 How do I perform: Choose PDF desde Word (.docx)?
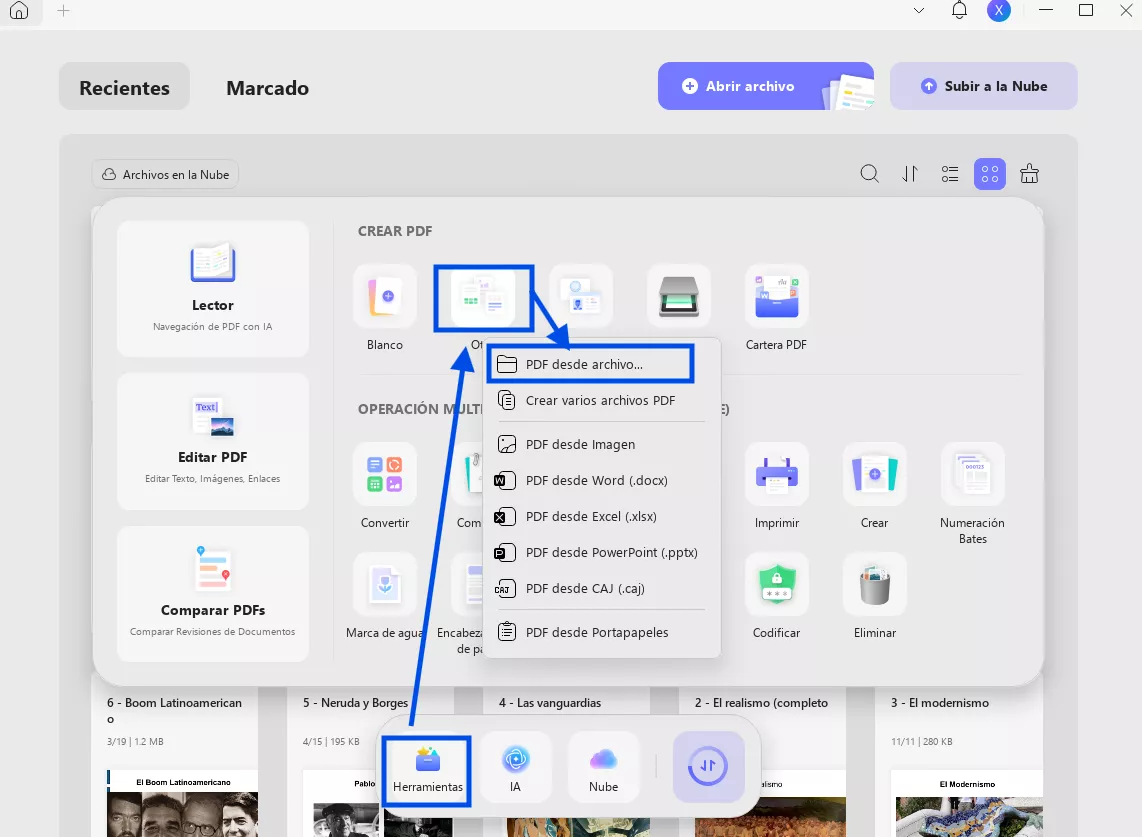pos(602,480)
